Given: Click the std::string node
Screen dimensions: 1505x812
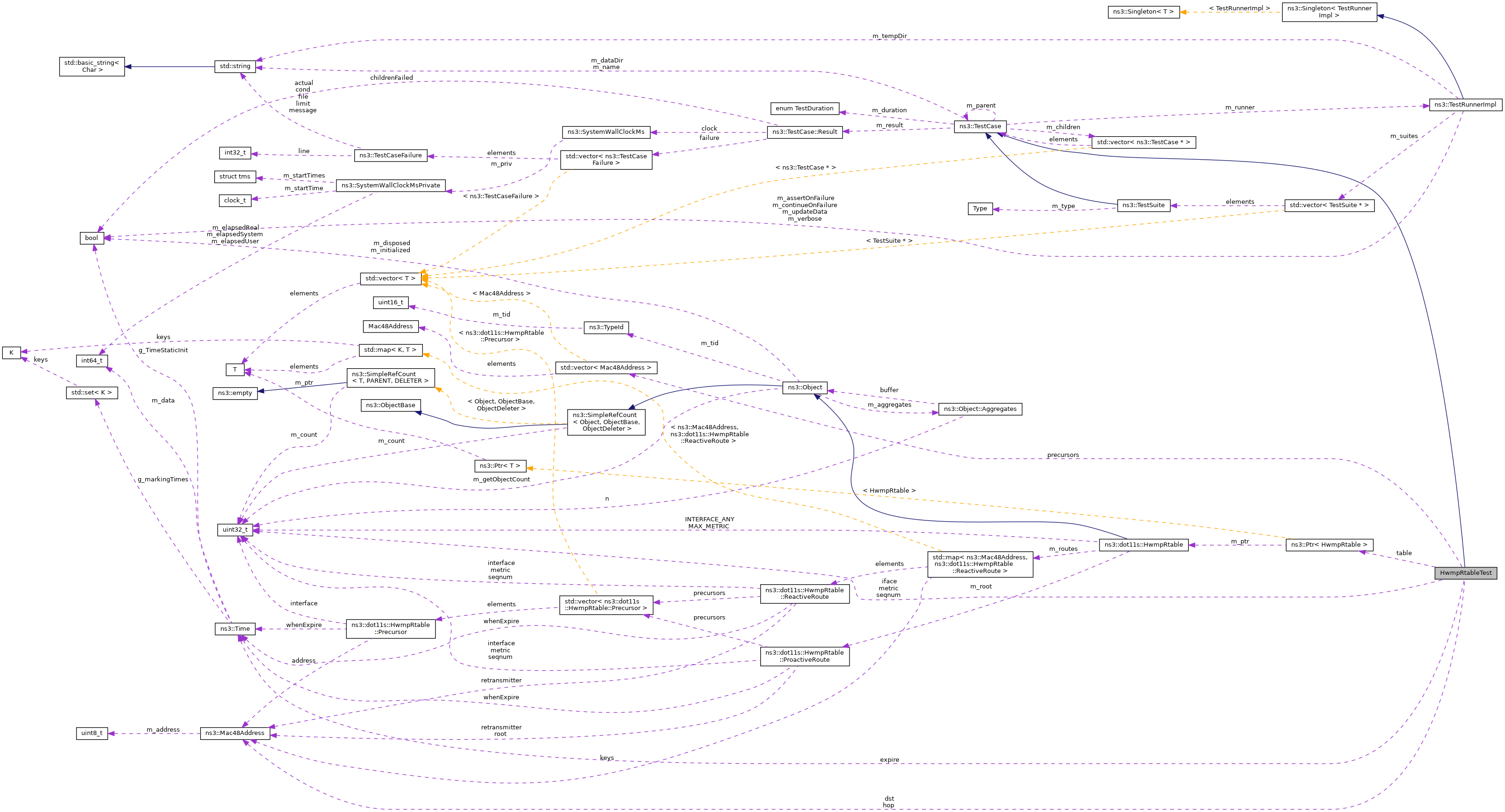Looking at the screenshot, I should click(x=235, y=67).
